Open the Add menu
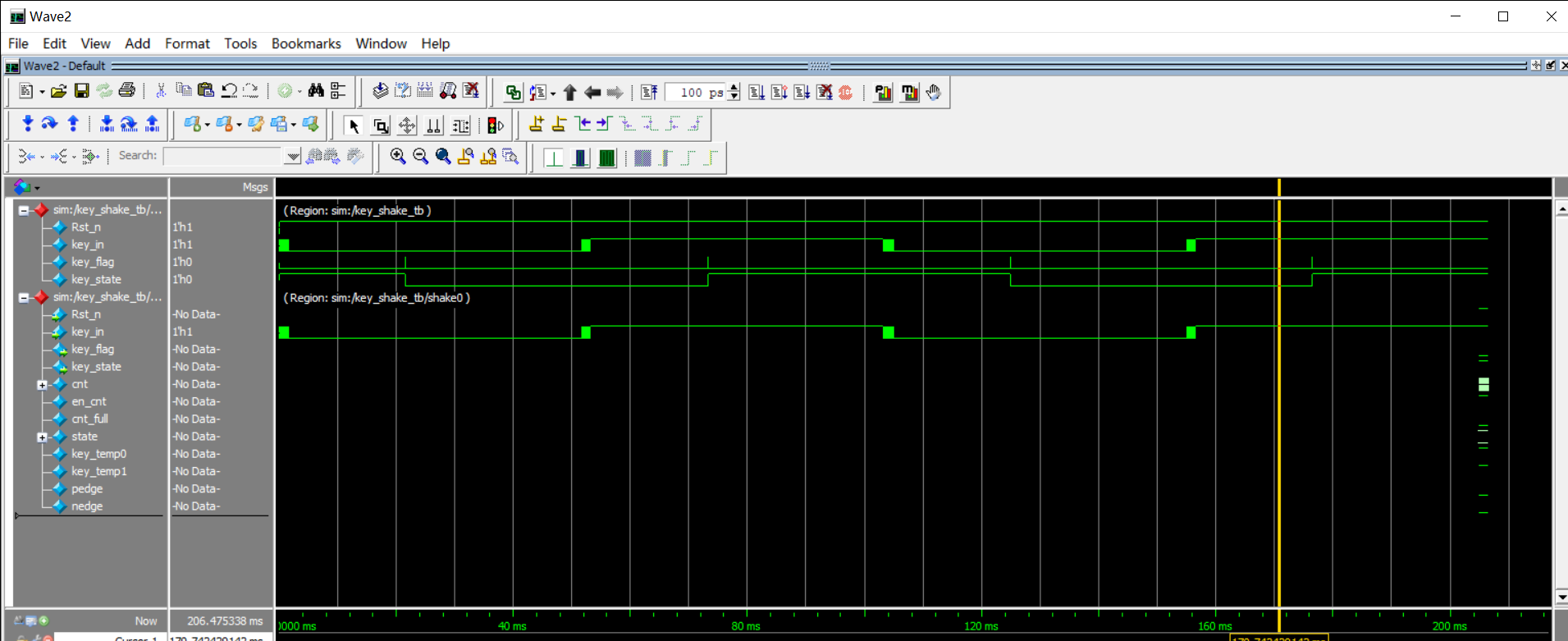Image resolution: width=1568 pixels, height=641 pixels. click(137, 43)
